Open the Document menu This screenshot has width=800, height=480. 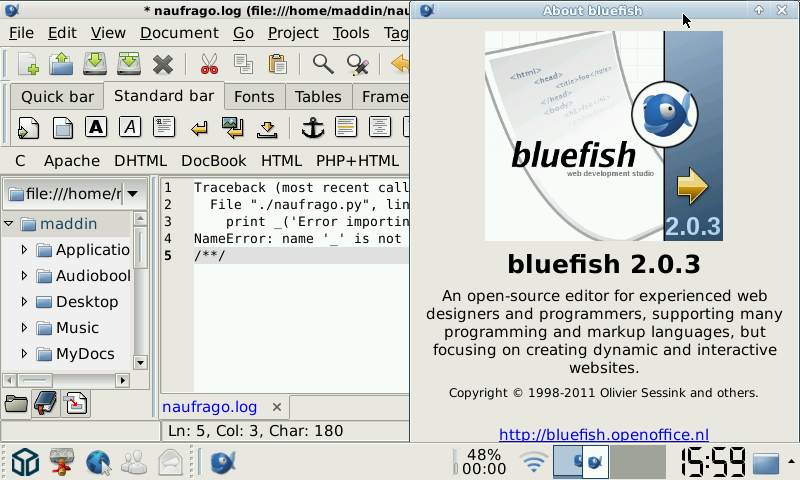click(x=179, y=33)
